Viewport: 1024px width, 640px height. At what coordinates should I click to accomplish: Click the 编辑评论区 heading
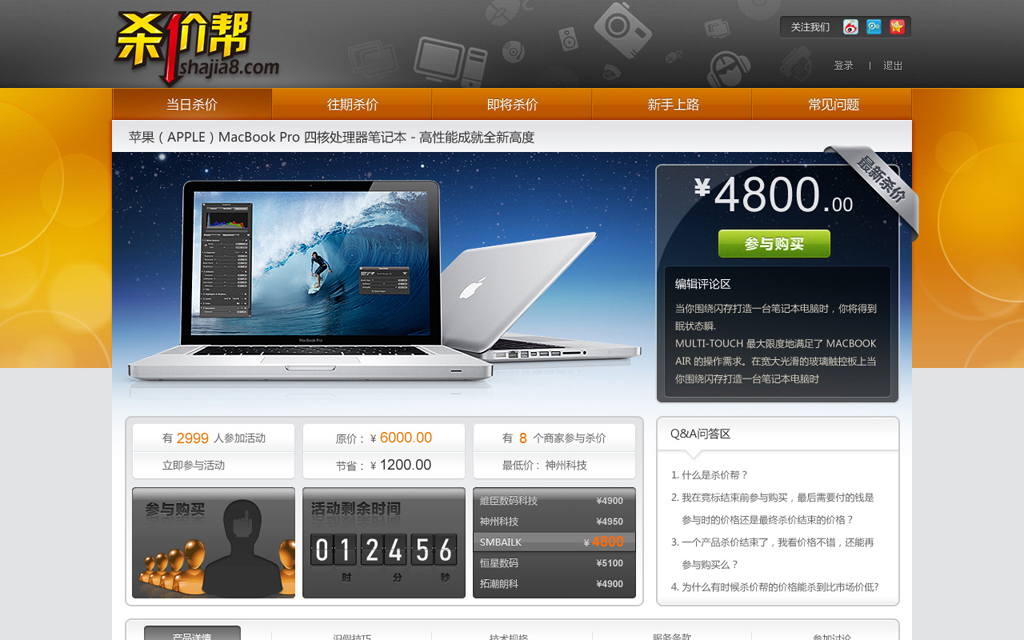coord(703,284)
